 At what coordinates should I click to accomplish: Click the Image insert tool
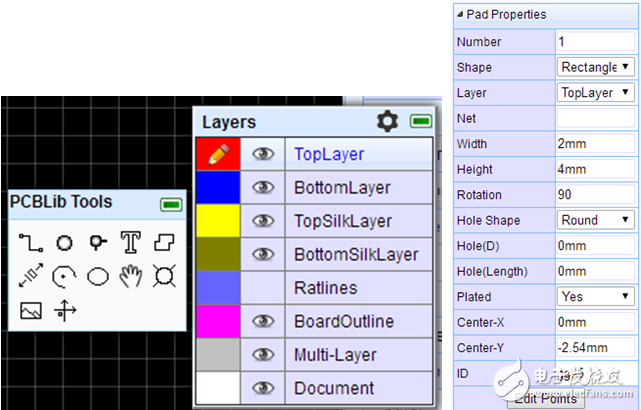click(31, 311)
